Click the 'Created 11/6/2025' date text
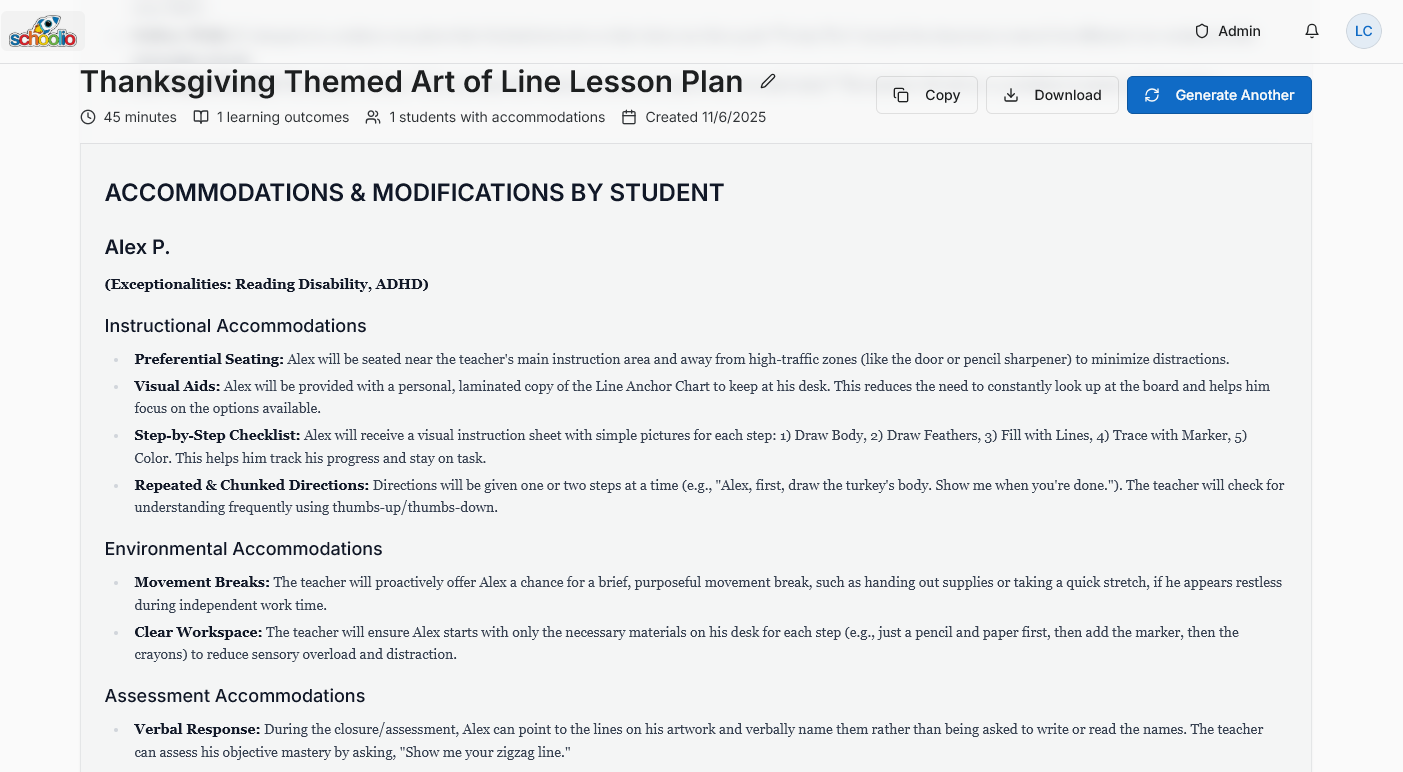Screen dimensions: 1403x772 coord(705,117)
